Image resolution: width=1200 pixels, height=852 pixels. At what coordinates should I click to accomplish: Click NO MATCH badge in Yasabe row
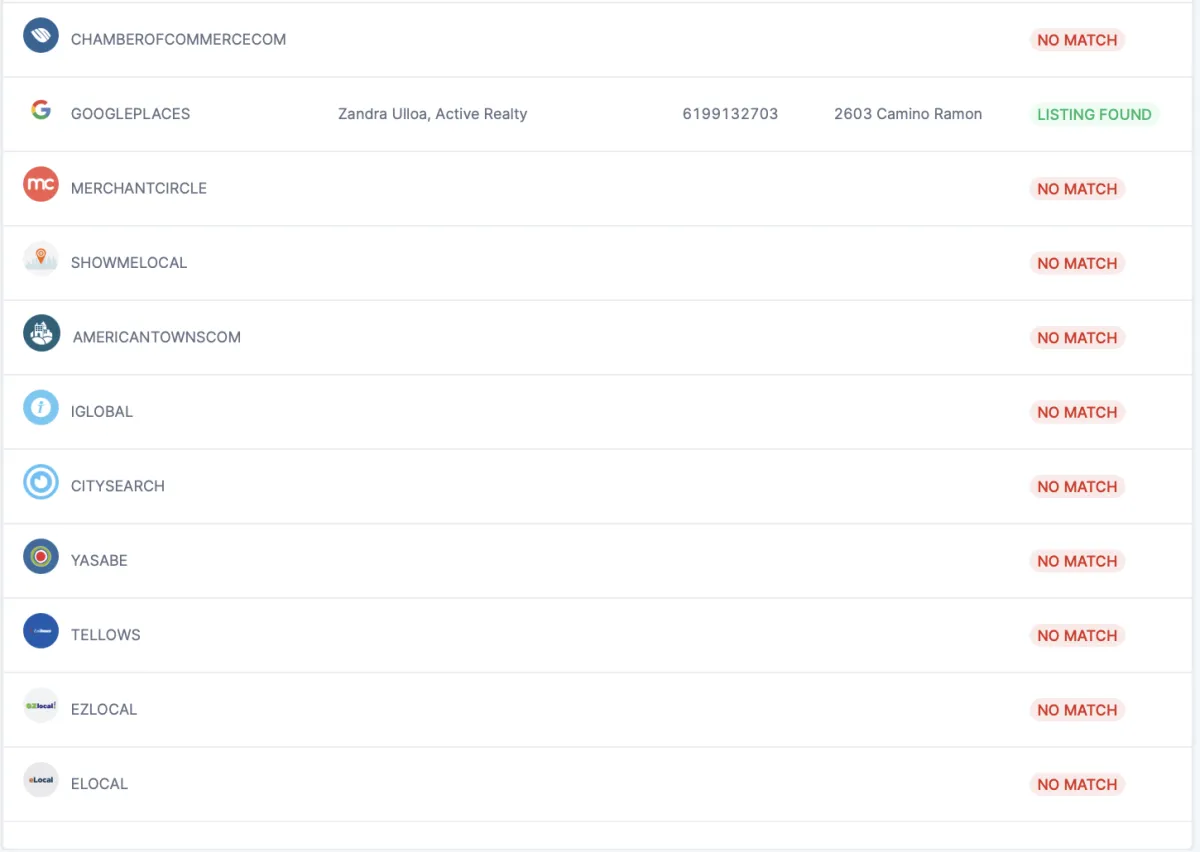coord(1077,561)
